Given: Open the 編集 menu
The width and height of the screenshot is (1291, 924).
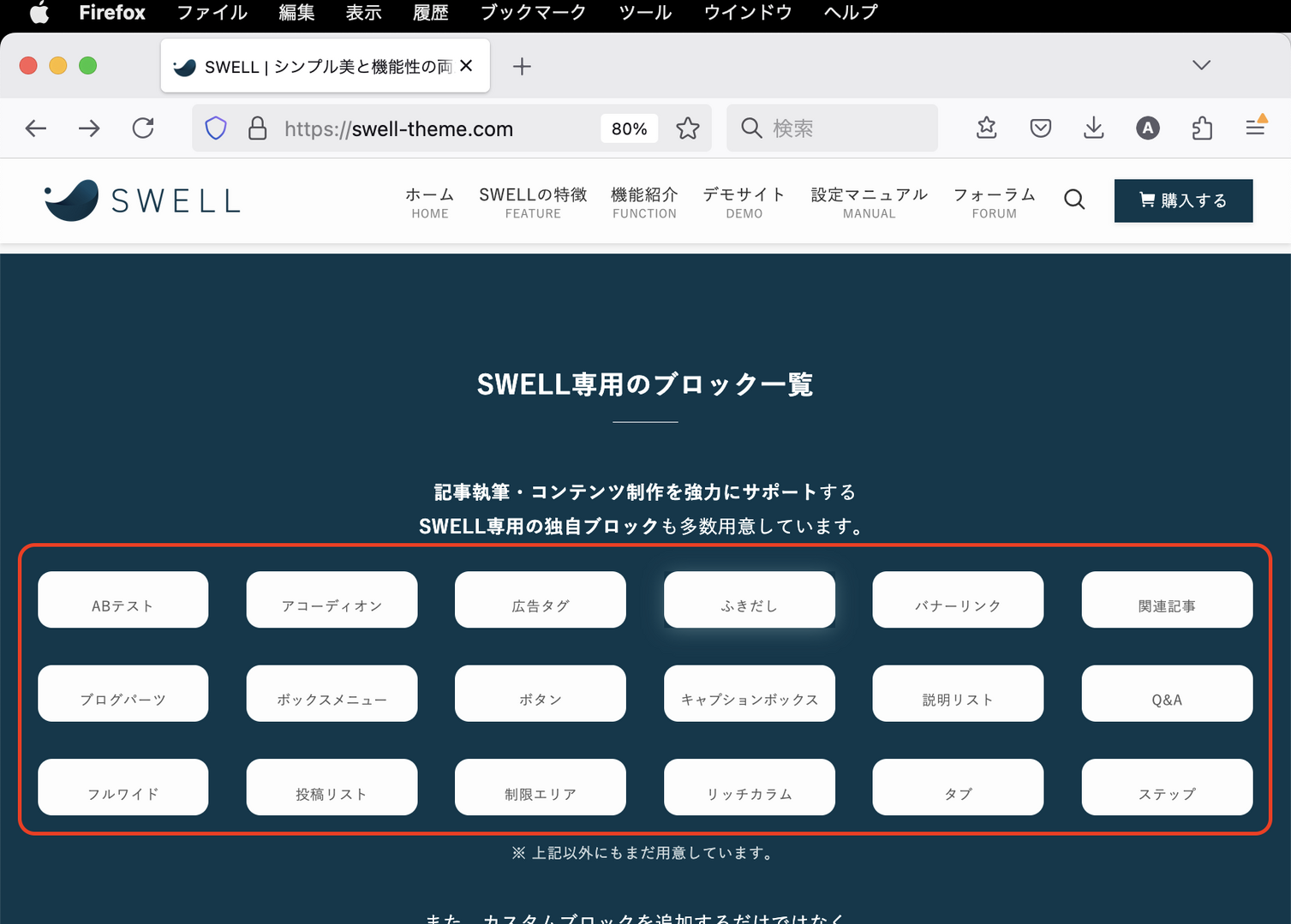Looking at the screenshot, I should (296, 13).
